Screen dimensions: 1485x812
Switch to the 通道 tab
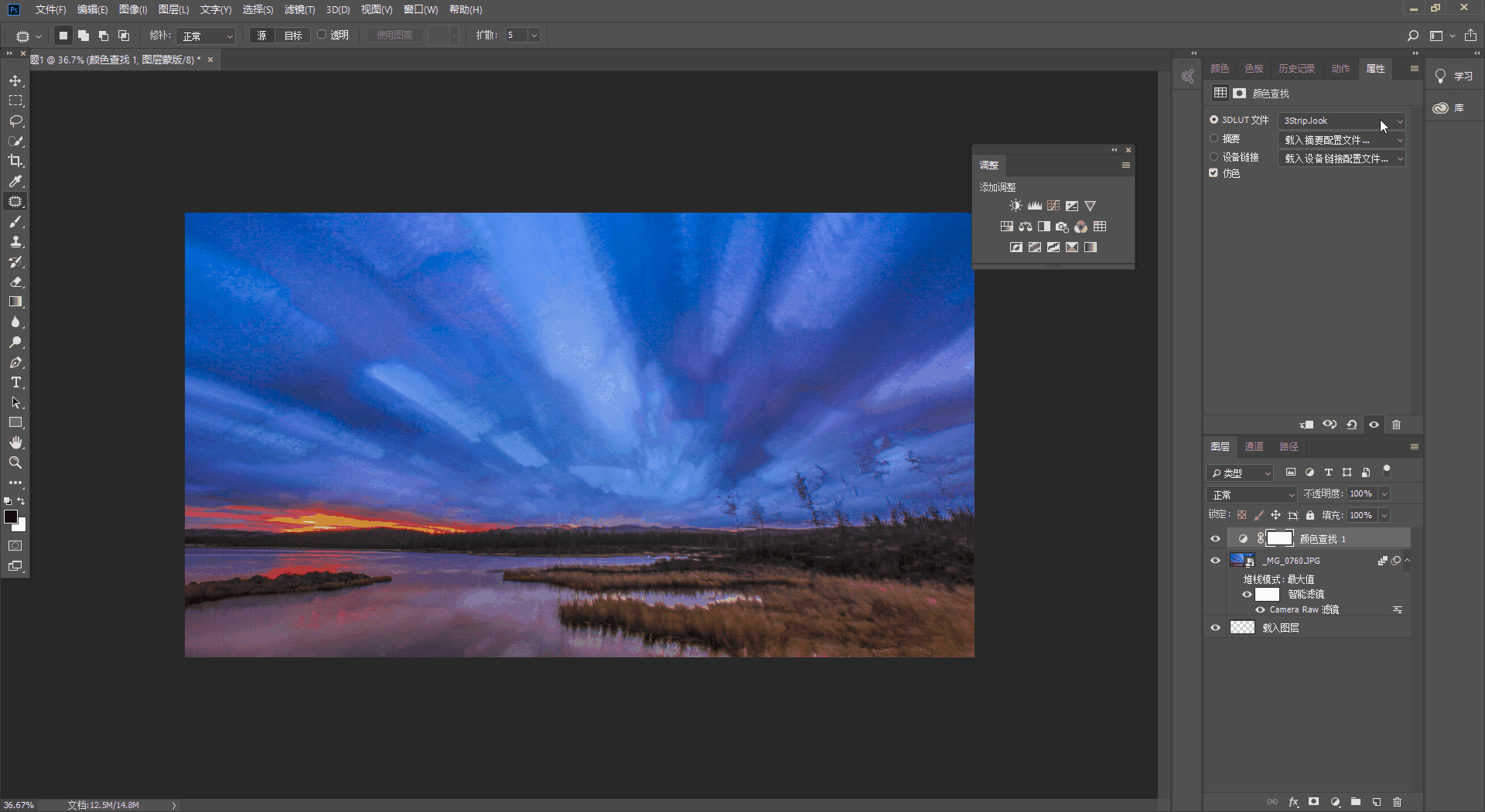tap(1254, 447)
